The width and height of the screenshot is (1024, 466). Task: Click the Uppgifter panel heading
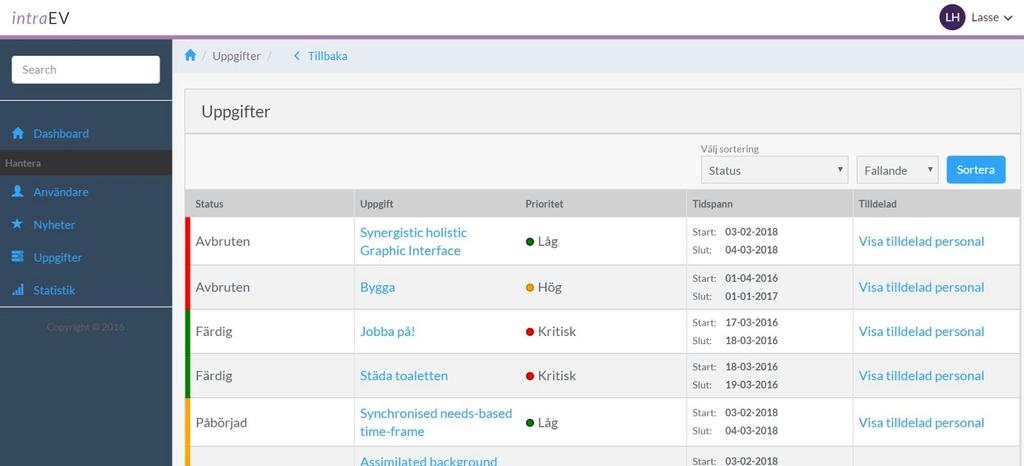pyautogui.click(x=236, y=112)
